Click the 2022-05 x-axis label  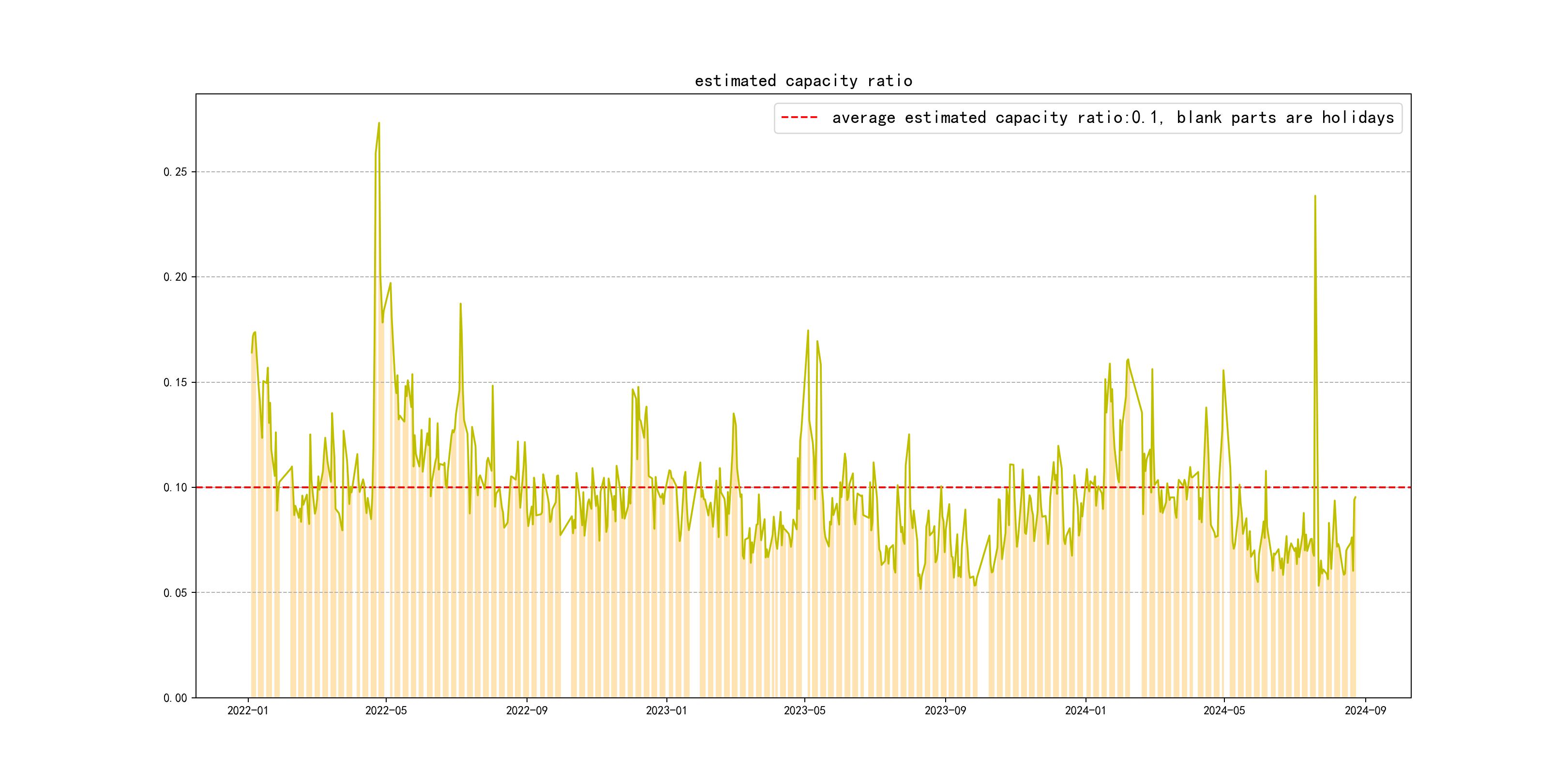click(x=386, y=711)
